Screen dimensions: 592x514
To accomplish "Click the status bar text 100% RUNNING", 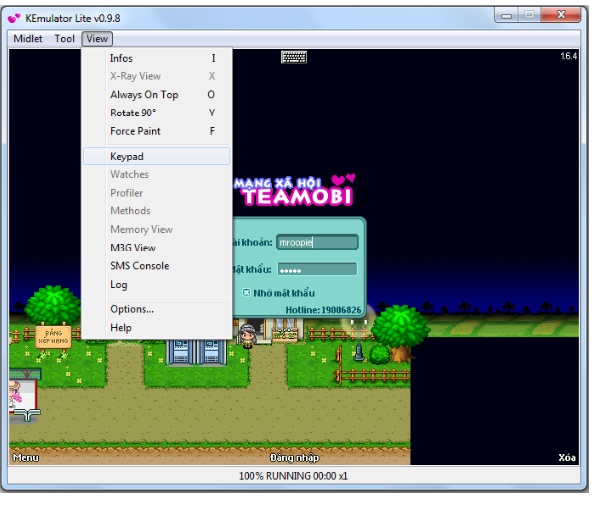I will (x=293, y=476).
